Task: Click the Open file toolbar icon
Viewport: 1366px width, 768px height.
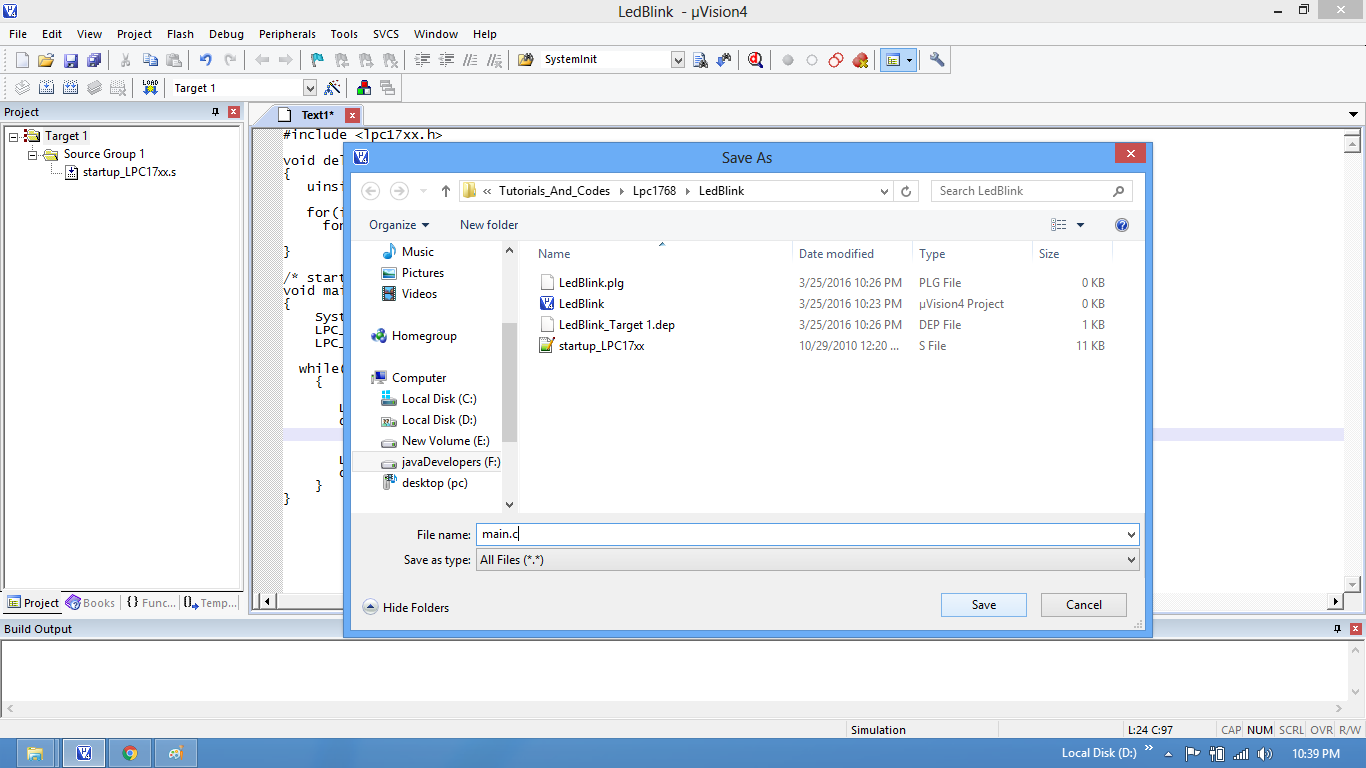Action: click(46, 60)
